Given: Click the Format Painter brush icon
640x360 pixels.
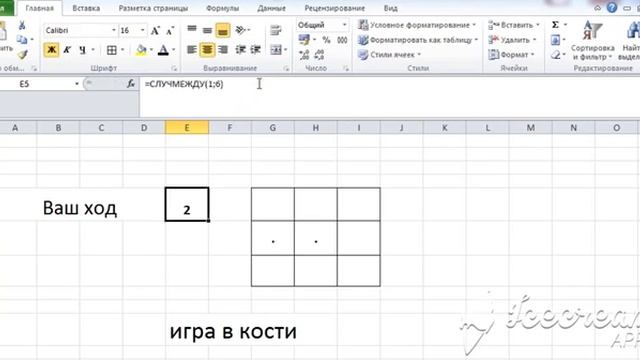Looking at the screenshot, I should [23, 54].
